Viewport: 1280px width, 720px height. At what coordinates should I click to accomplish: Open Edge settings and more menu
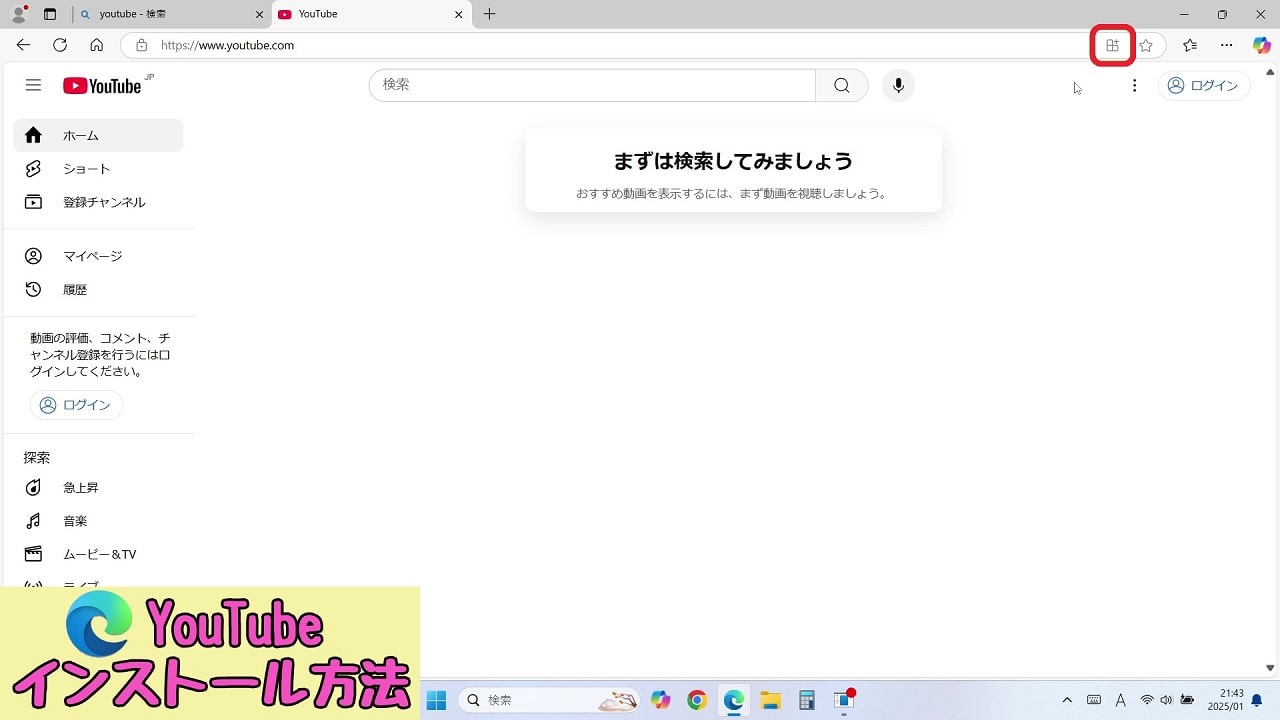[x=1227, y=45]
